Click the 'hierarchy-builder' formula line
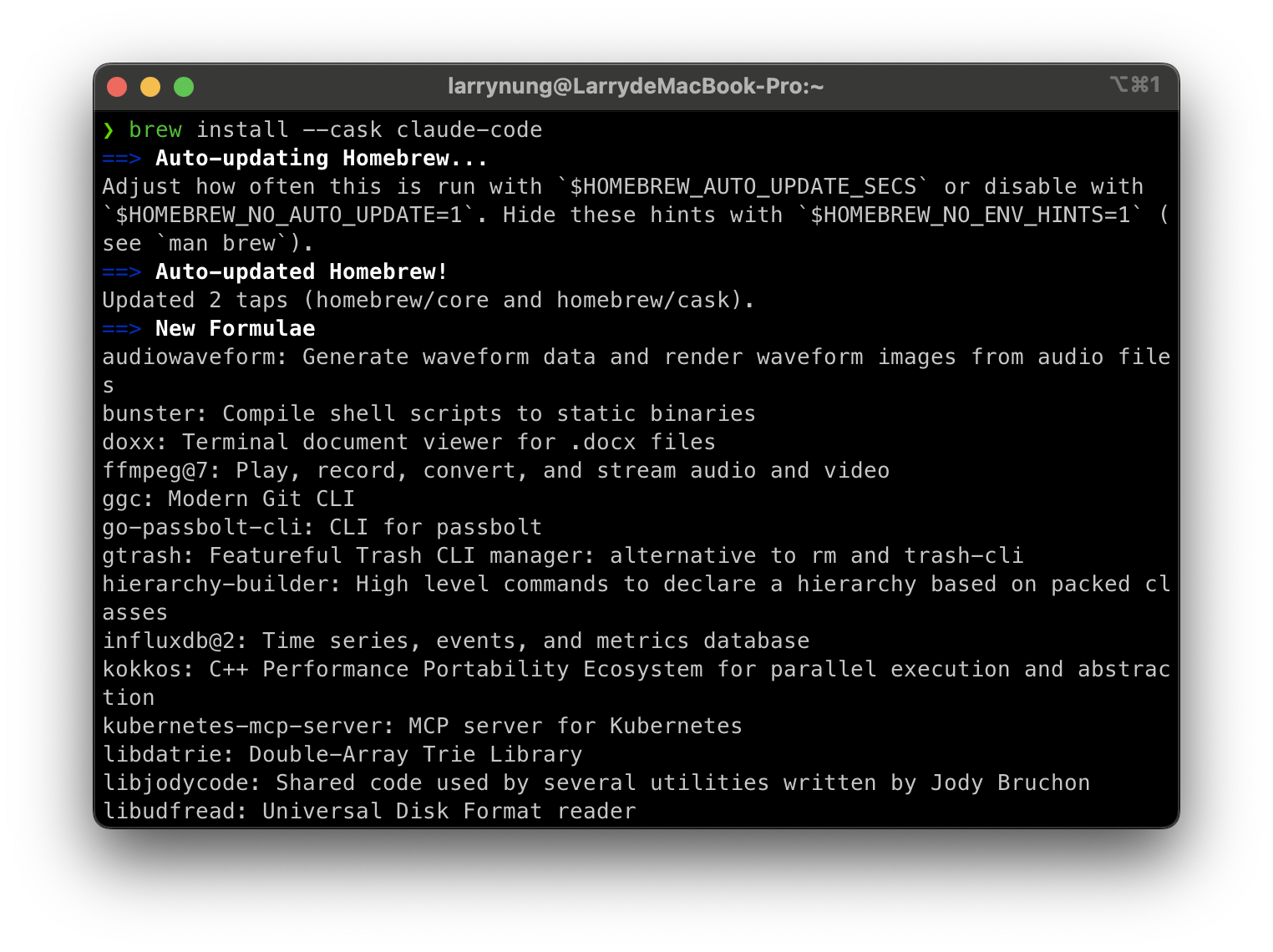This screenshot has height=952, width=1273. 636,599
